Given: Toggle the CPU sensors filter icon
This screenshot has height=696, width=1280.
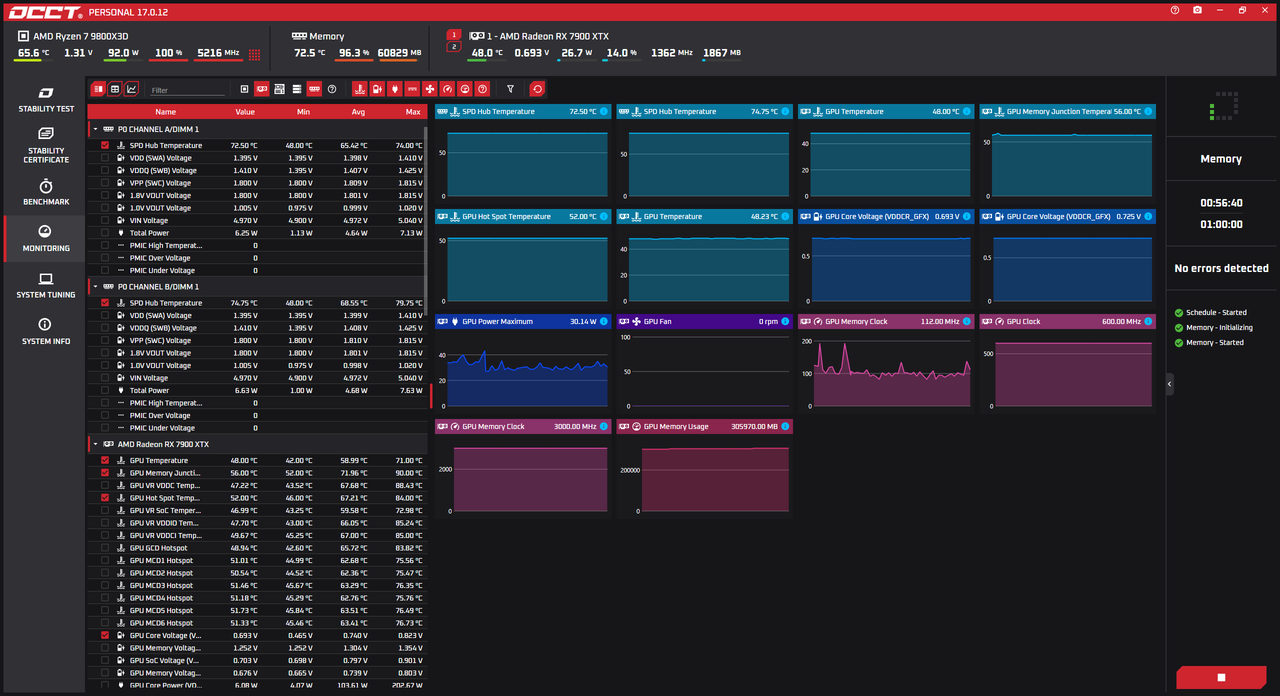Looking at the screenshot, I should 244,89.
